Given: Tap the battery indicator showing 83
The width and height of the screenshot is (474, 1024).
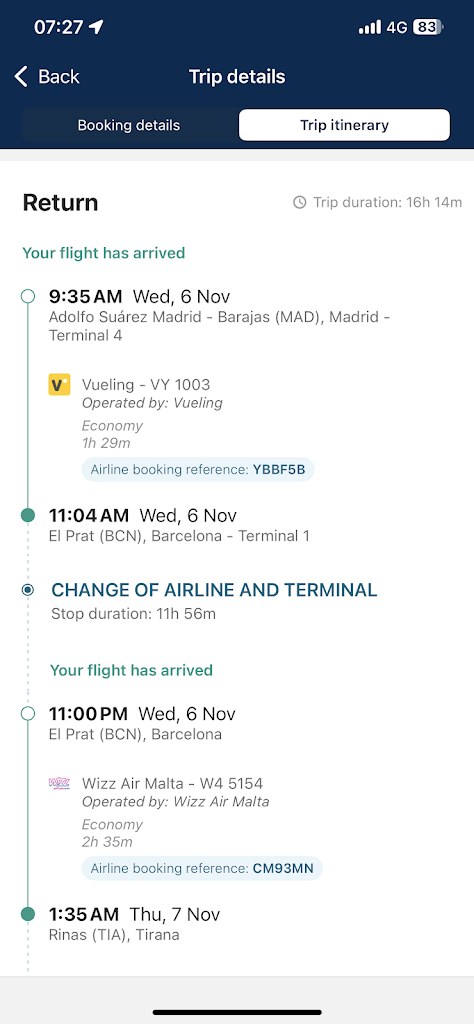Looking at the screenshot, I should click(x=428, y=27).
